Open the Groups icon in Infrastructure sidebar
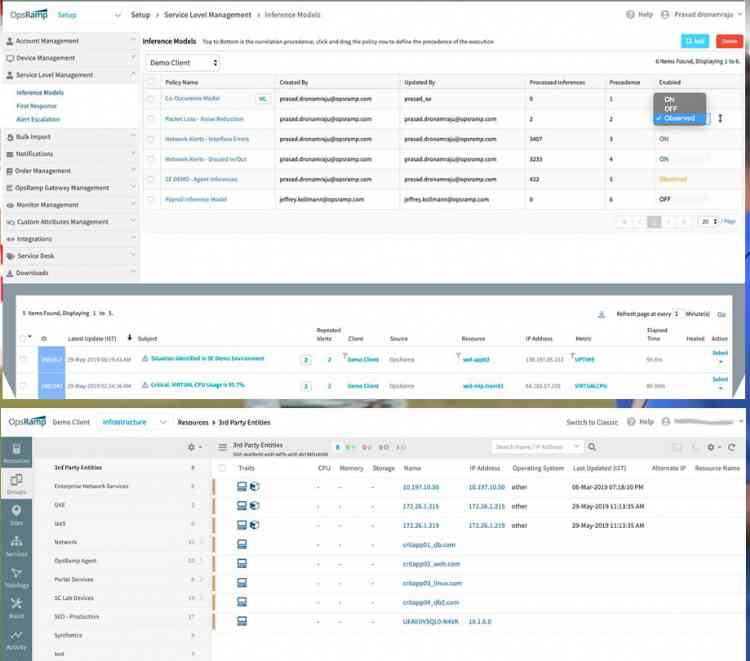The image size is (750, 661). 16,480
